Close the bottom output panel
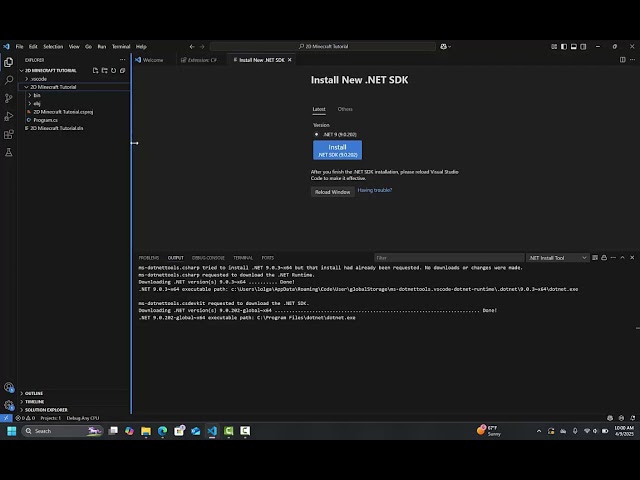 point(632,258)
